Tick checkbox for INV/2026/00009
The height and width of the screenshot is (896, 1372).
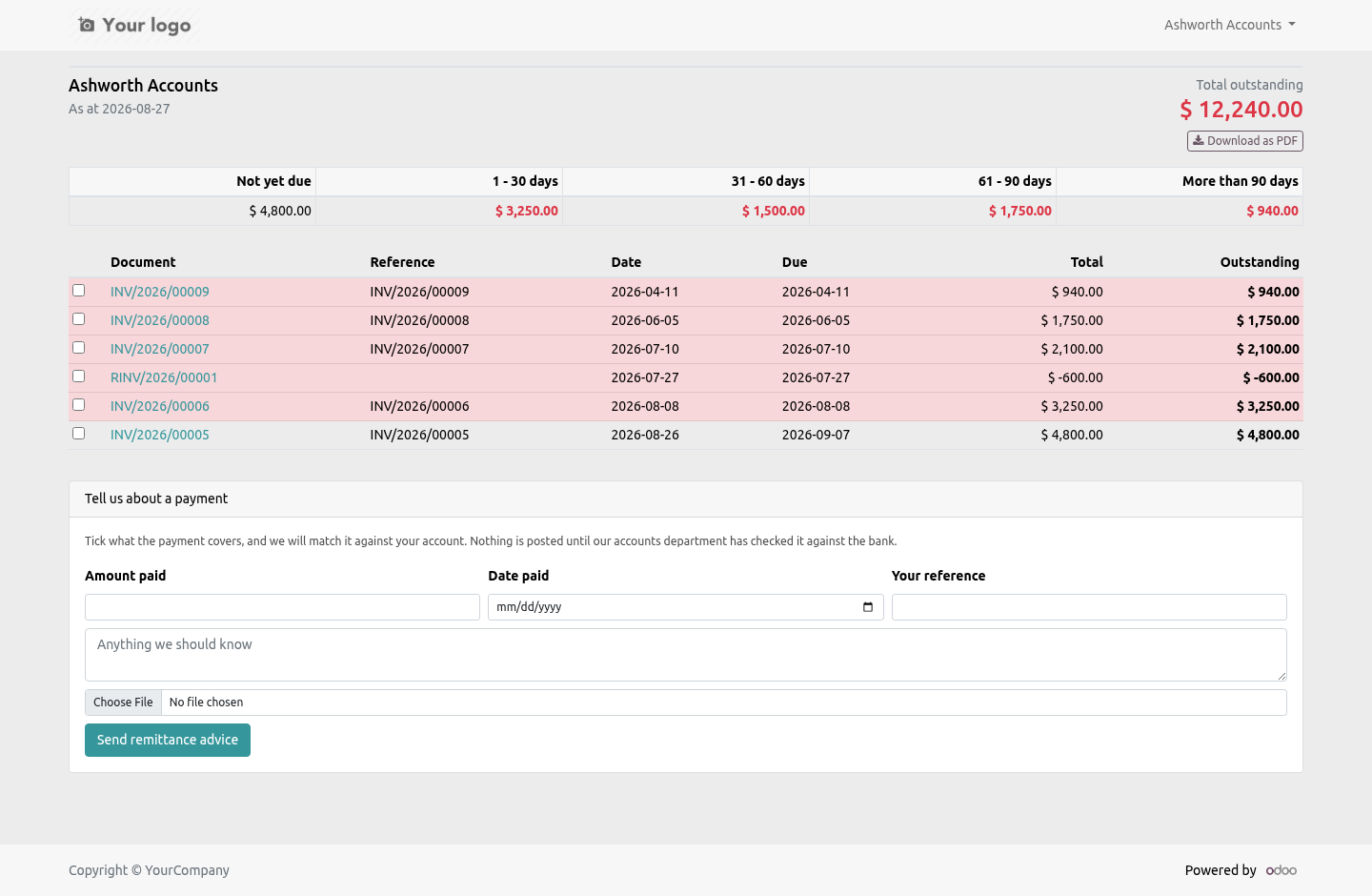[x=79, y=291]
